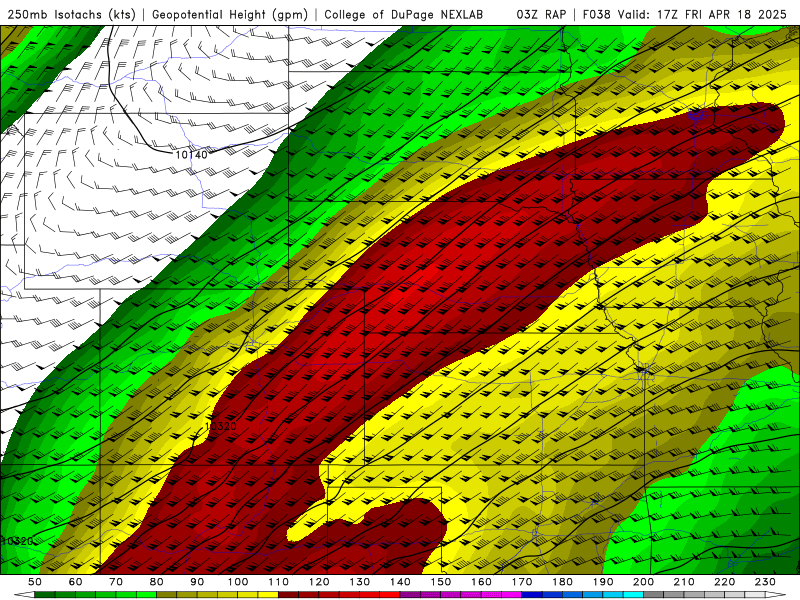Select the 180 knots scale label
The image size is (800, 600).
pos(562,582)
